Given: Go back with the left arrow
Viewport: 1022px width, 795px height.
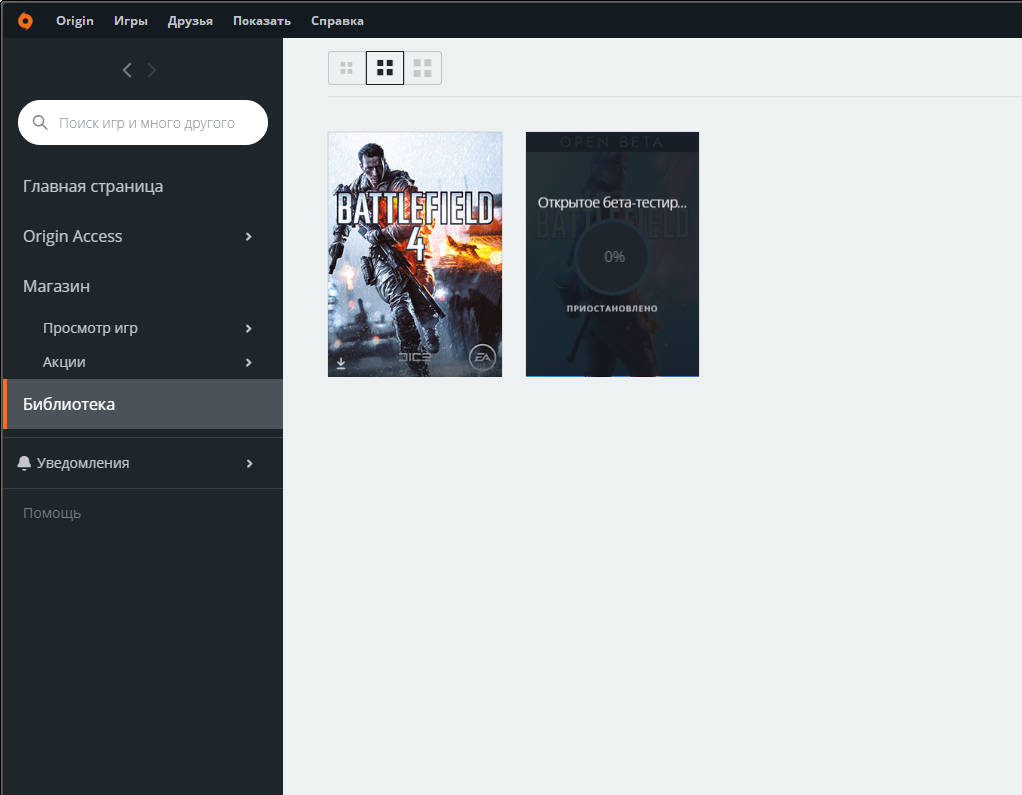Looking at the screenshot, I should coord(127,70).
